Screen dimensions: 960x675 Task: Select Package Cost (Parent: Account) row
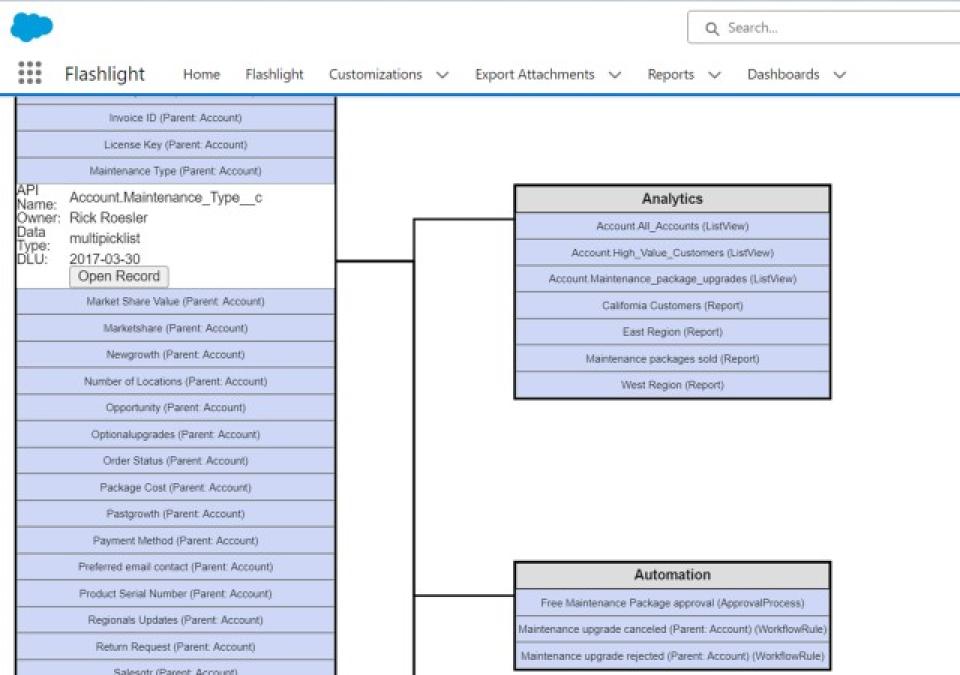[x=176, y=488]
